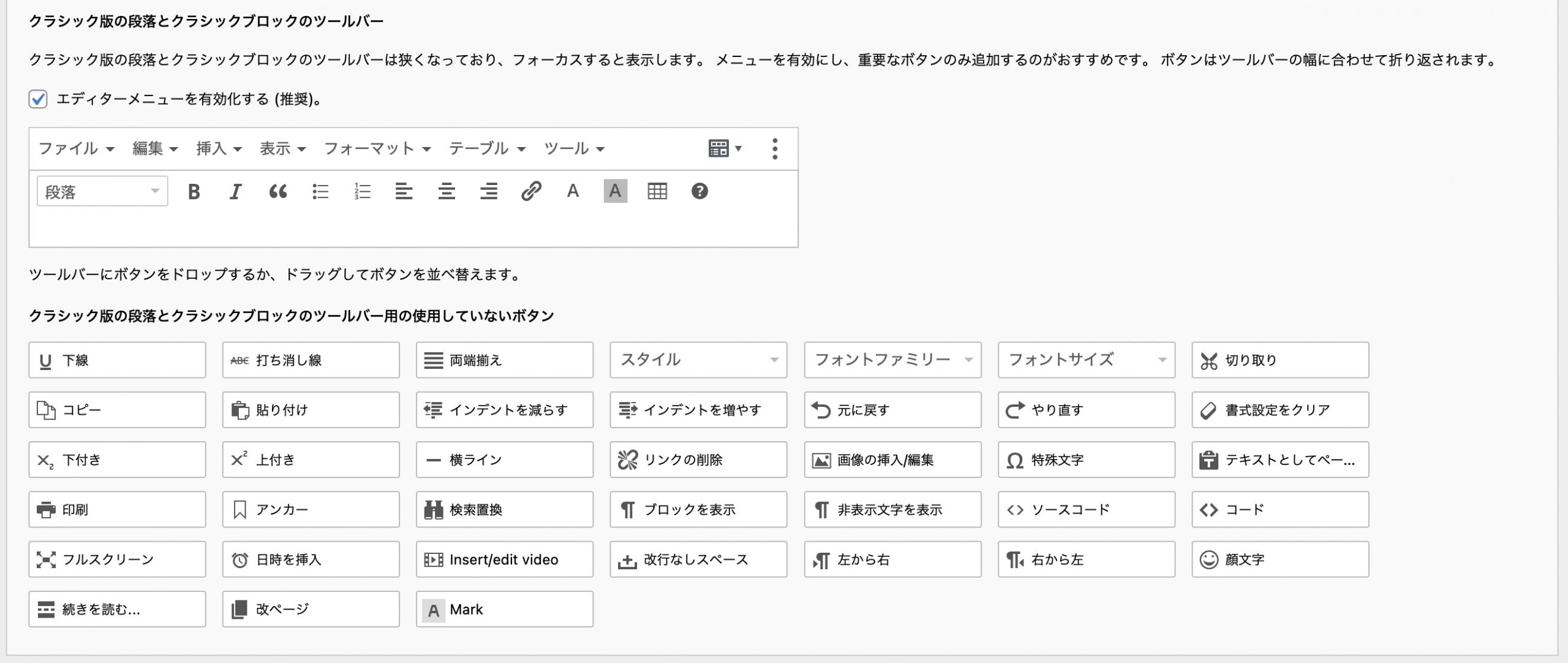The height and width of the screenshot is (663, 1568).
Task: Select the bulleted list icon
Action: (x=320, y=192)
